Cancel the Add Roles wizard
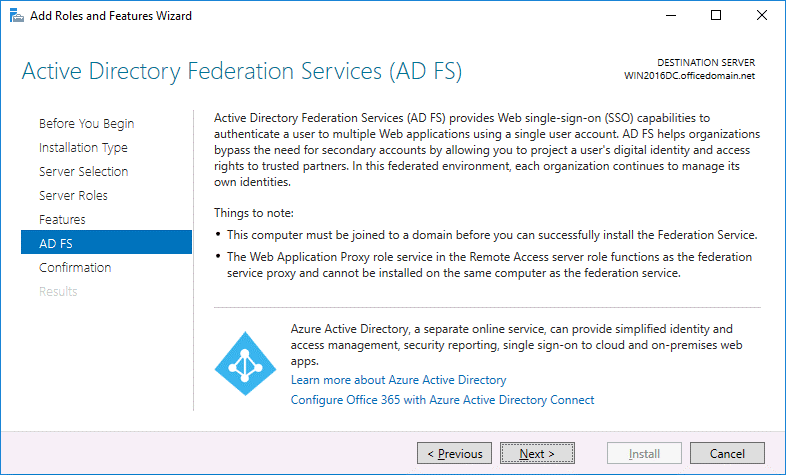 pyautogui.click(x=727, y=454)
